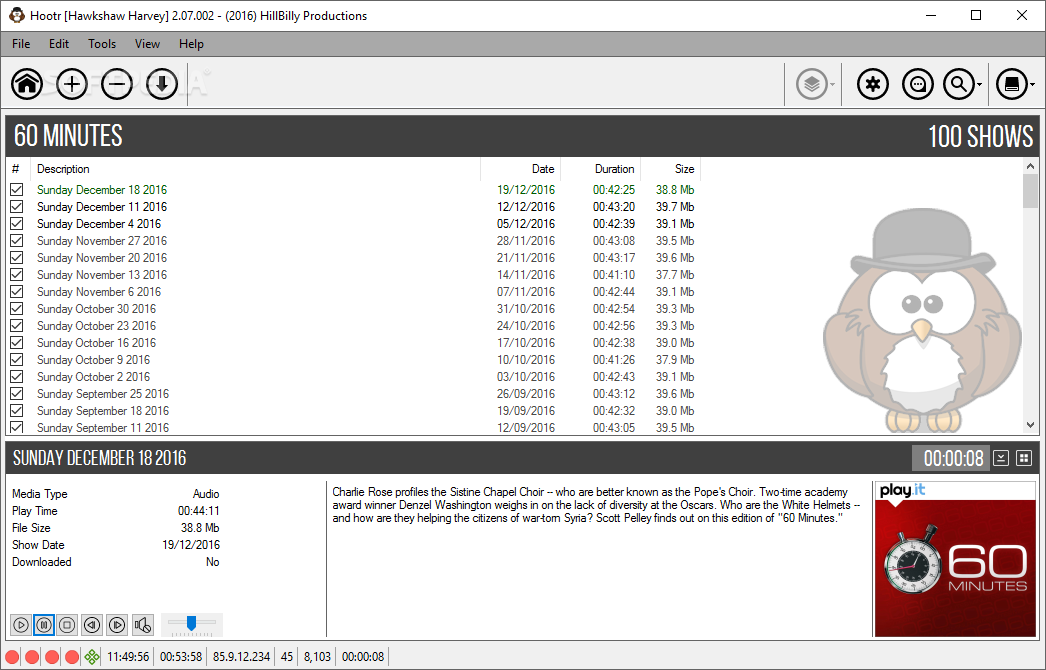Screen dimensions: 1046x670
Task: Uncheck the Sunday December 11 2016 checkbox
Action: pos(17,207)
